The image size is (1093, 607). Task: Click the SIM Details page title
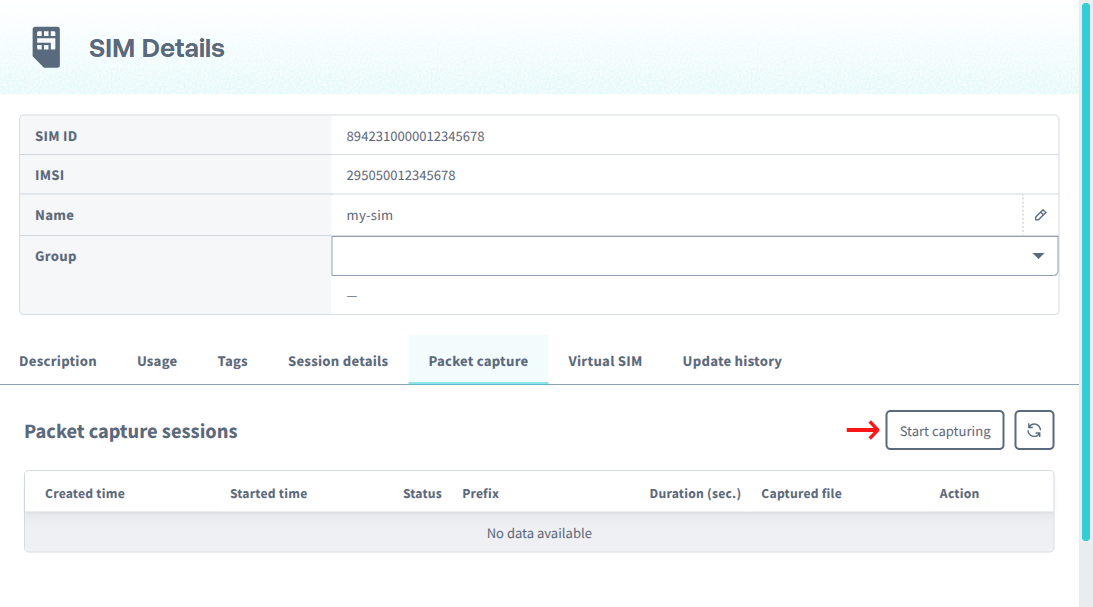(155, 47)
